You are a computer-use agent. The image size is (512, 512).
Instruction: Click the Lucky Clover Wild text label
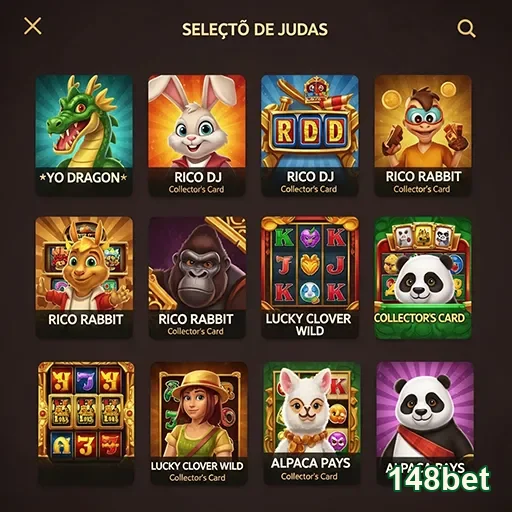(x=308, y=324)
